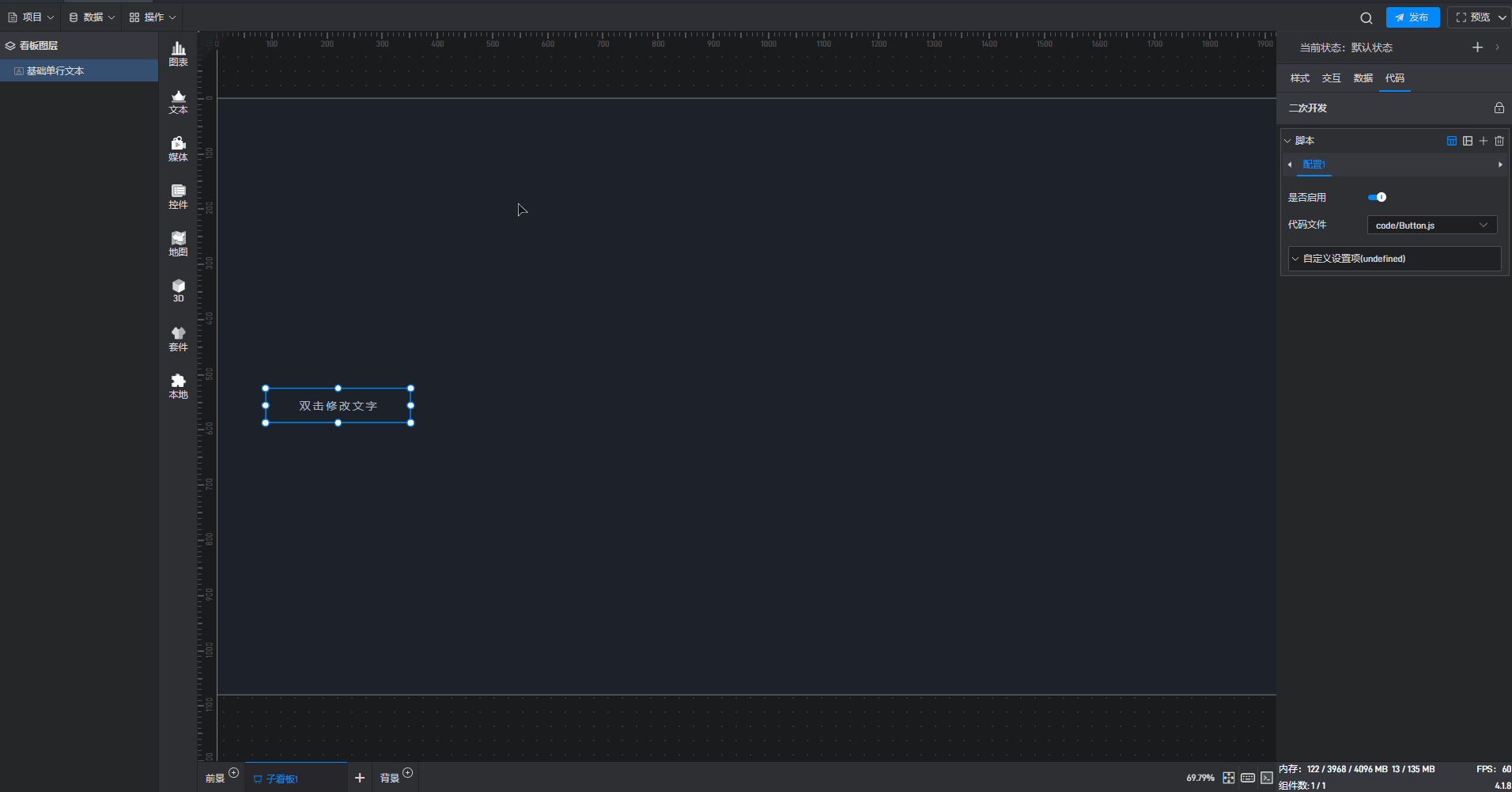This screenshot has width=1512, height=792.
Task: Toggle the 是否启用 switch
Action: (x=1377, y=197)
